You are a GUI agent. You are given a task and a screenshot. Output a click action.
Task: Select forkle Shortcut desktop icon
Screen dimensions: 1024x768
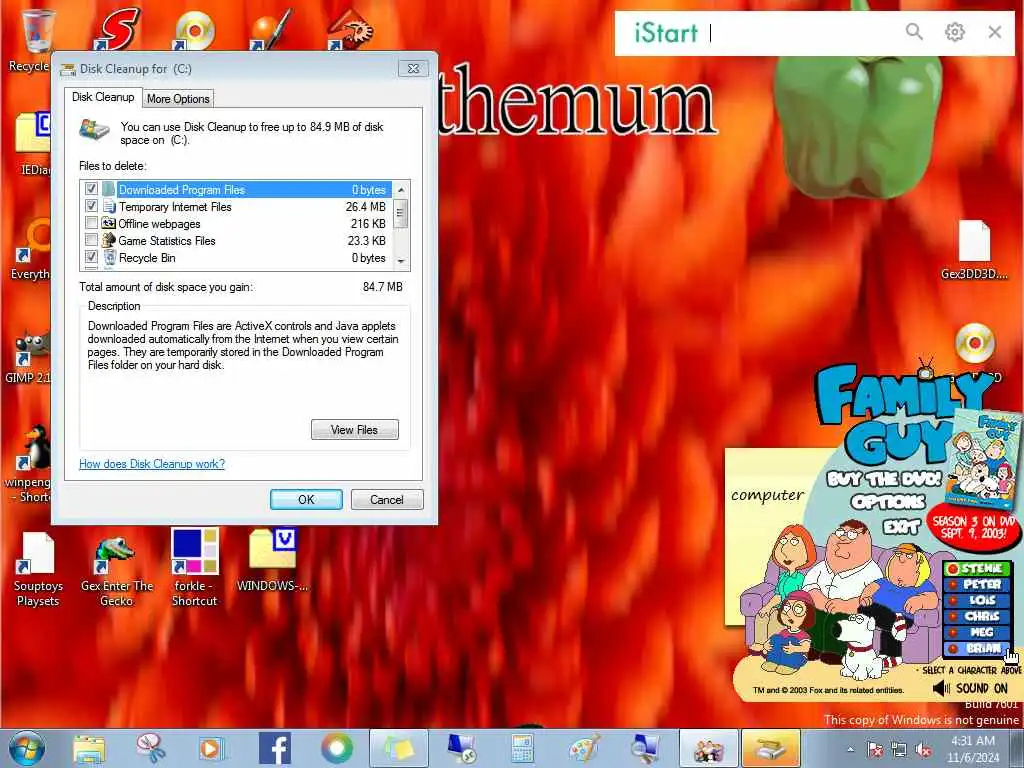(x=195, y=568)
